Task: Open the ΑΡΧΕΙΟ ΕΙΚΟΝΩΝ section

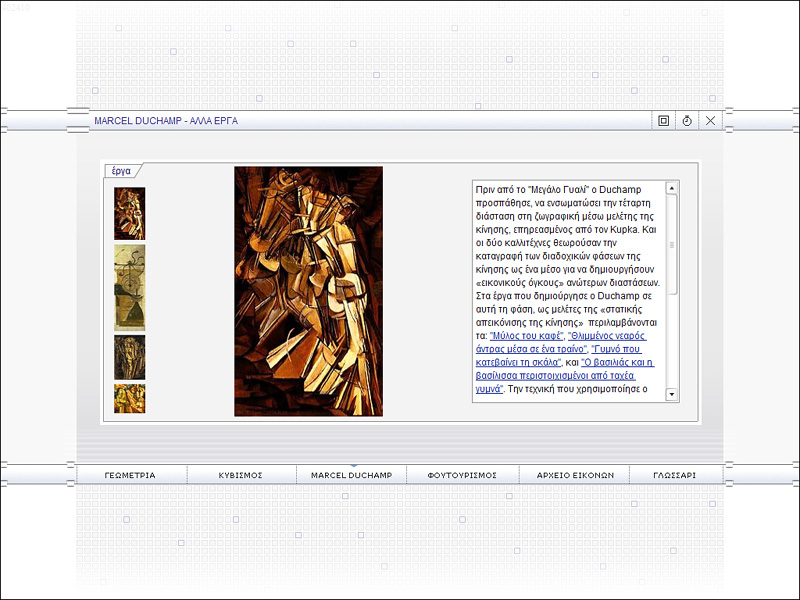Action: (575, 475)
